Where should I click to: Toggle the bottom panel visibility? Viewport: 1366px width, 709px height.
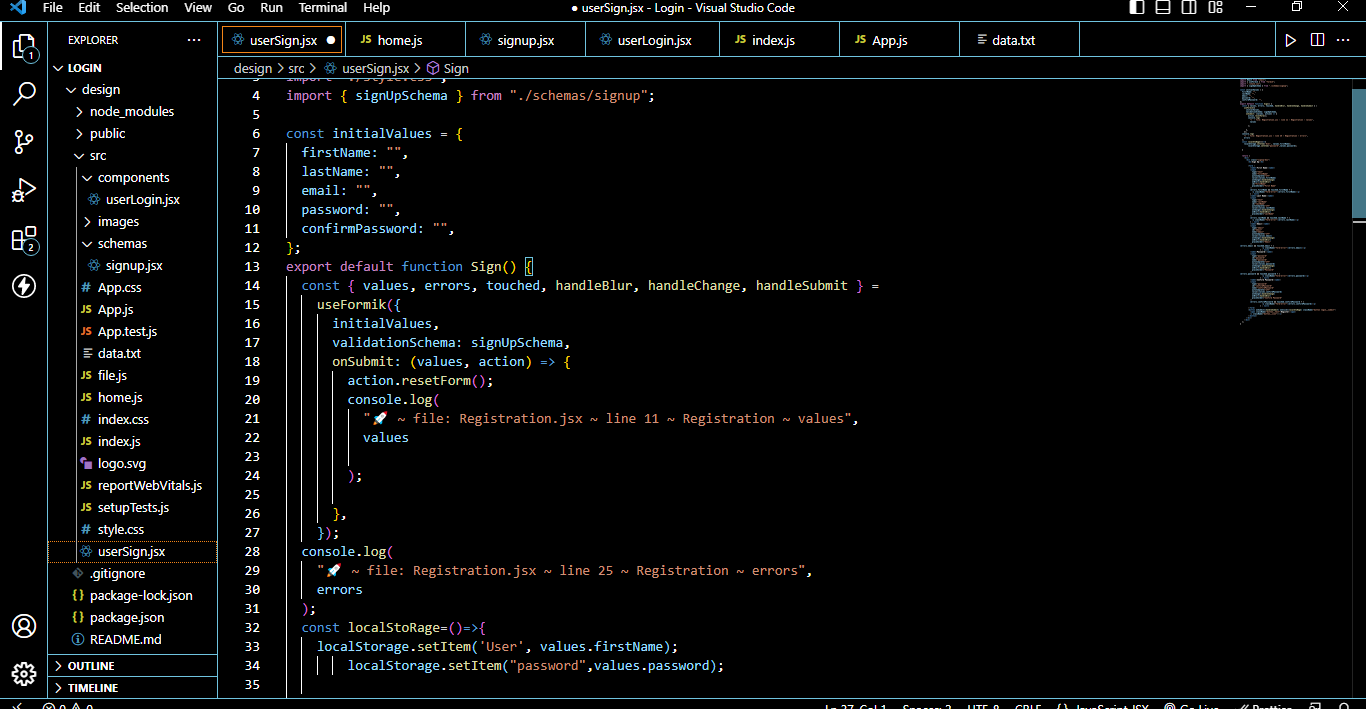[1163, 8]
